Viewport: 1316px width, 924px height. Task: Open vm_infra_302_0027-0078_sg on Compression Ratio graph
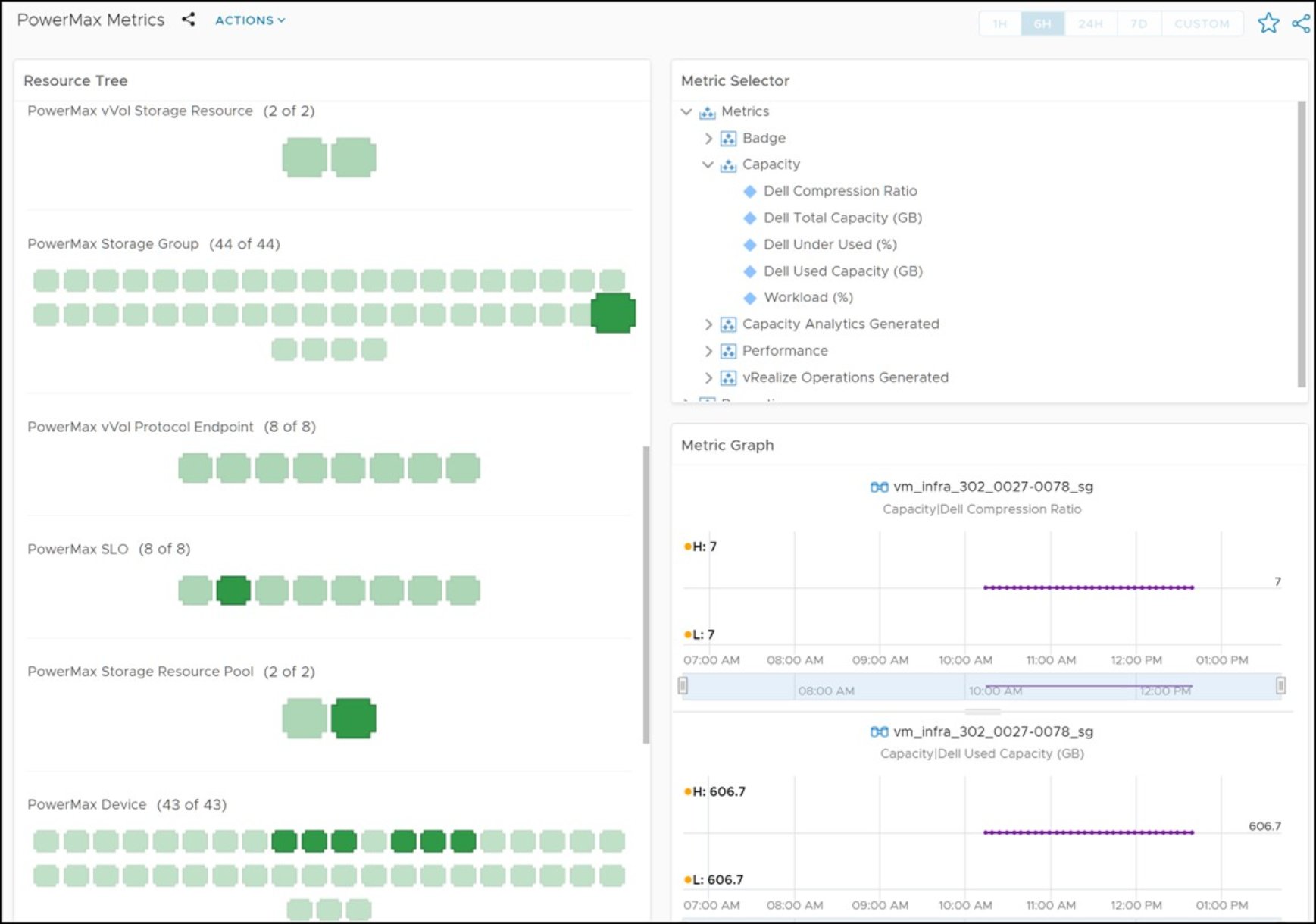pos(993,487)
